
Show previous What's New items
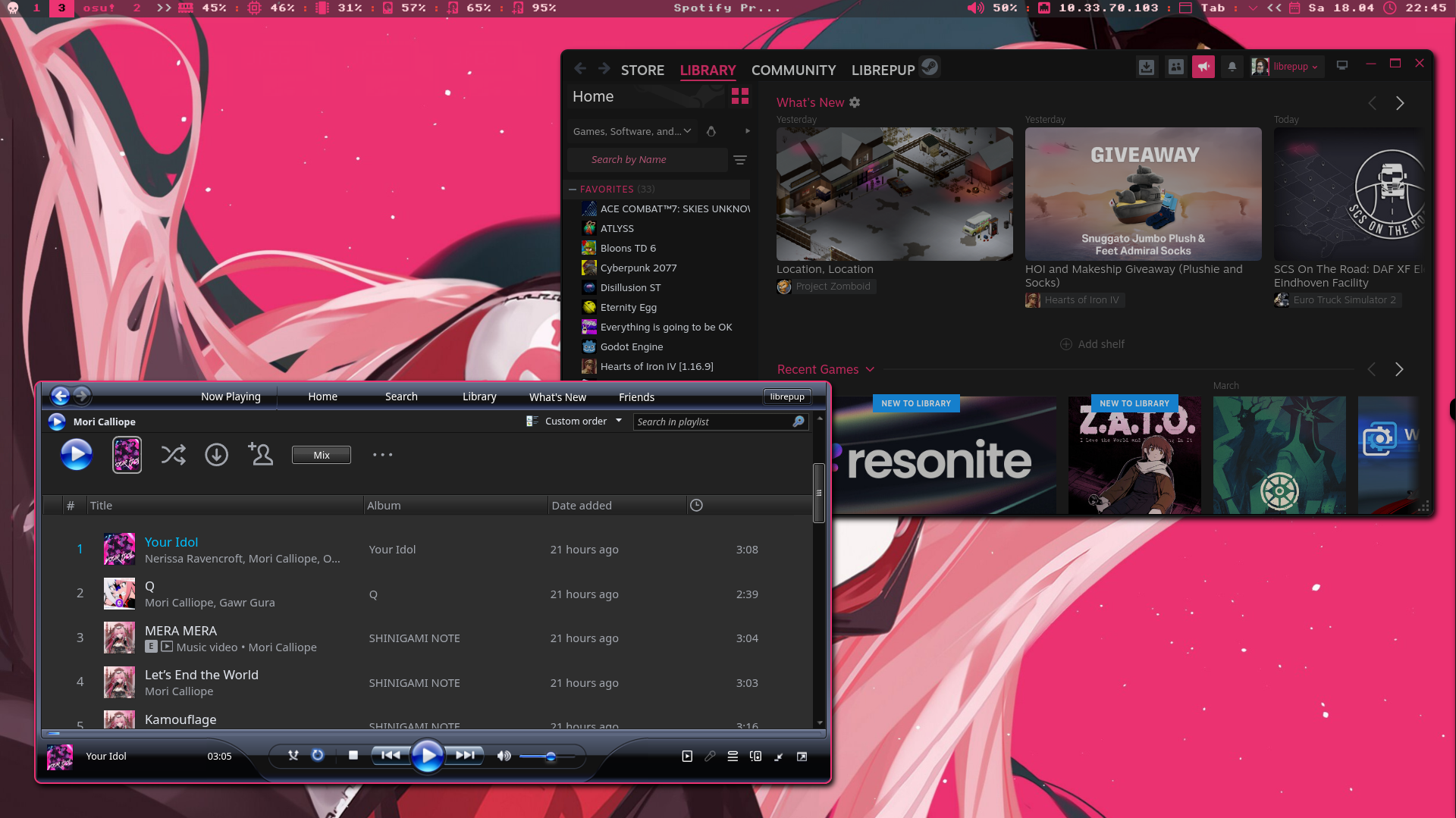[1372, 103]
